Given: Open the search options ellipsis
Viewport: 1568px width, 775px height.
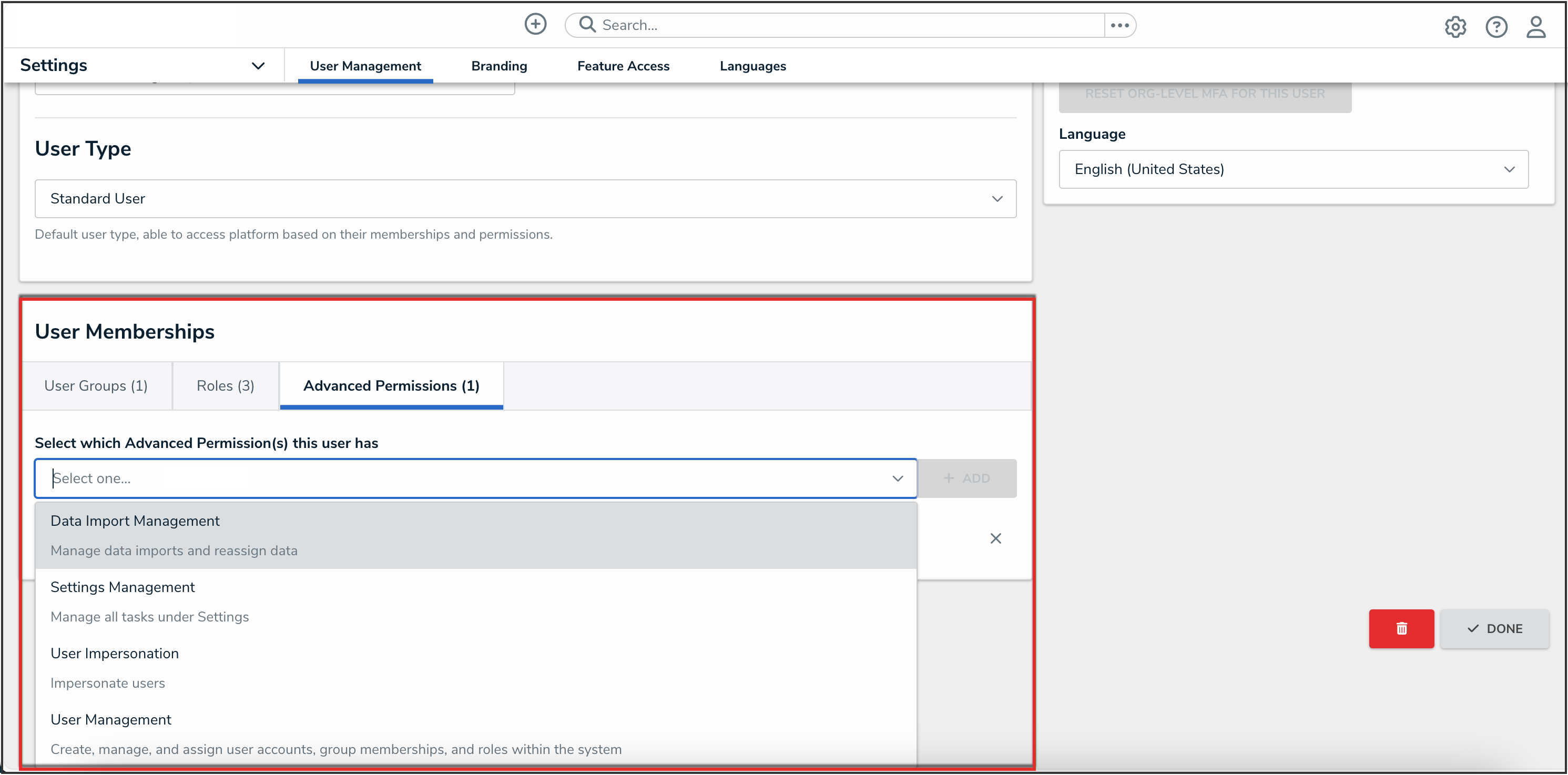Looking at the screenshot, I should [x=1119, y=26].
